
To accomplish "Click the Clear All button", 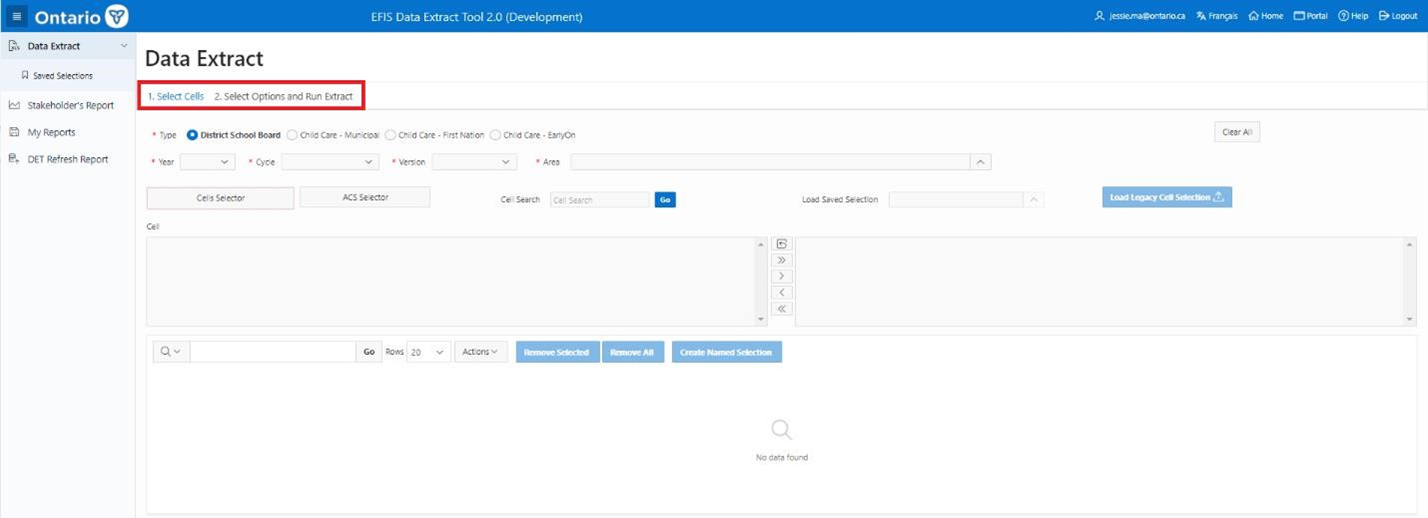I will [x=1237, y=132].
